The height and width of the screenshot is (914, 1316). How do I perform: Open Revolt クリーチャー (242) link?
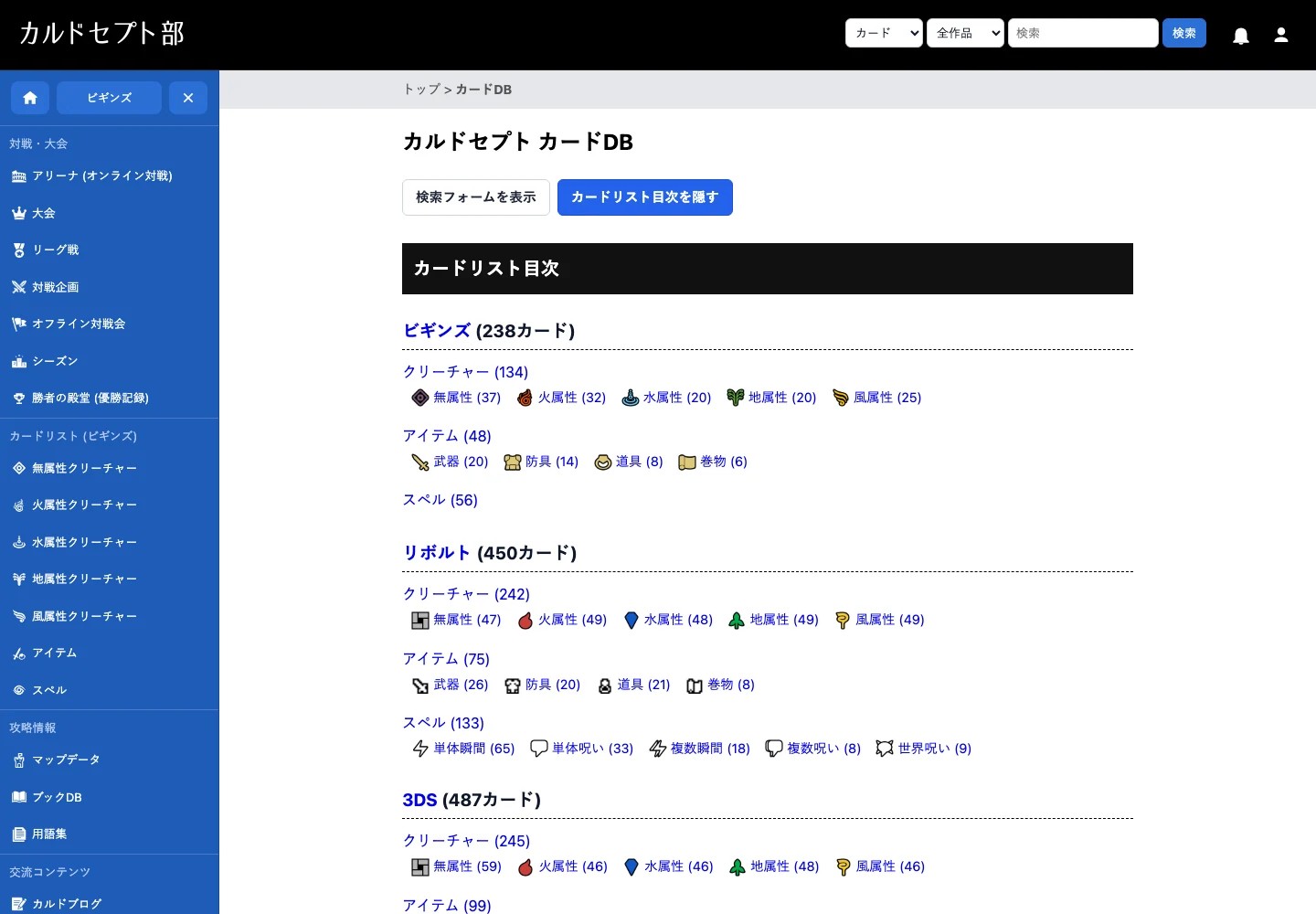click(x=466, y=594)
